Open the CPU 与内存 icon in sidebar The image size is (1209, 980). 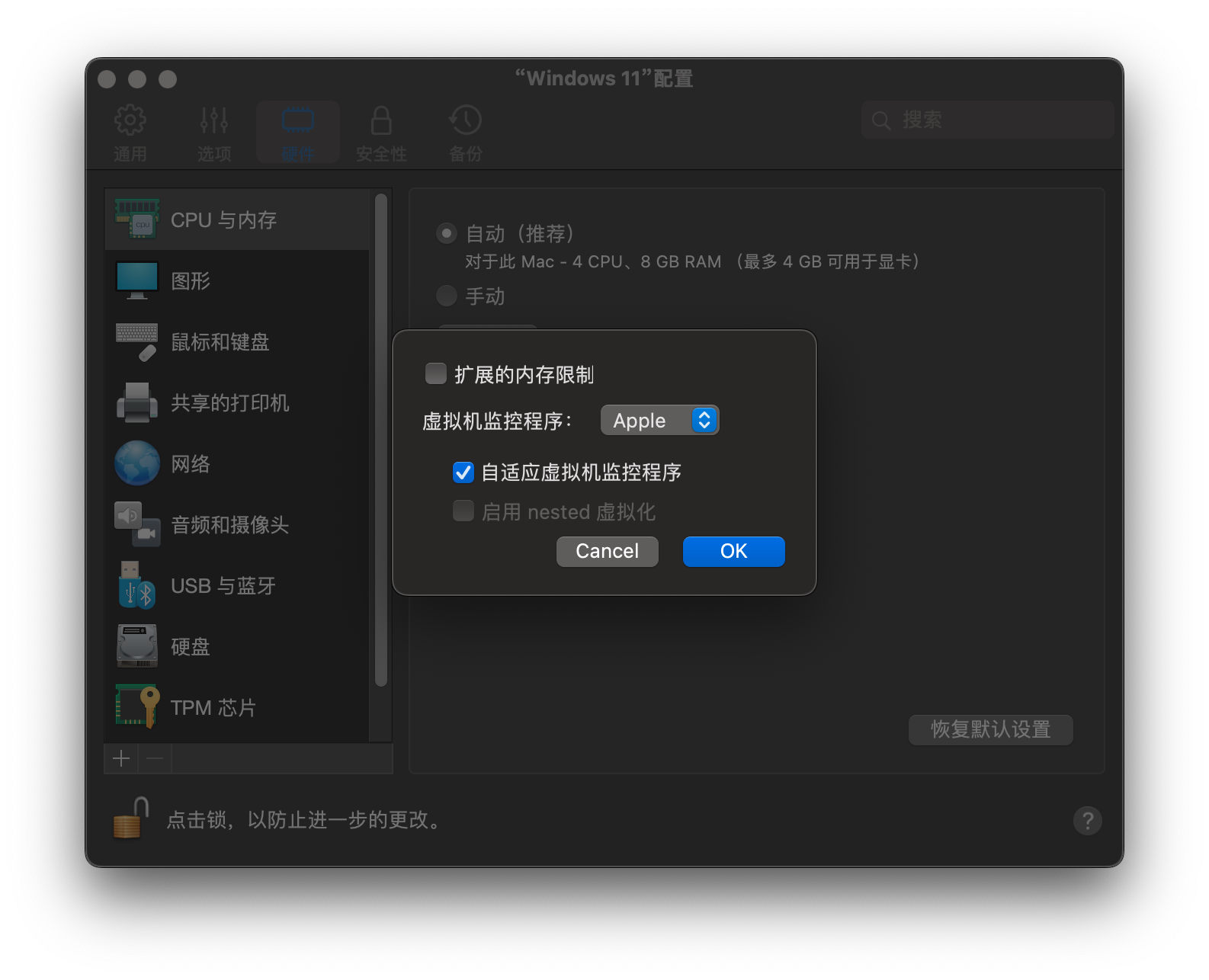137,219
